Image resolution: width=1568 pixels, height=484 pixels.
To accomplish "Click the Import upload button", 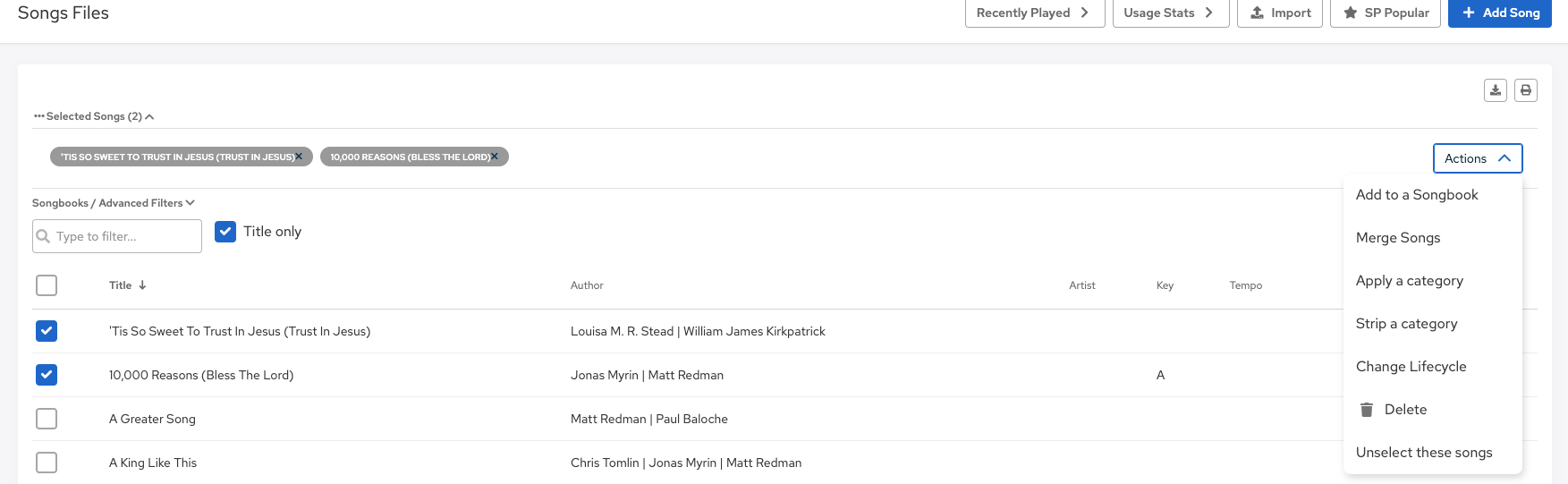I will click(1279, 13).
